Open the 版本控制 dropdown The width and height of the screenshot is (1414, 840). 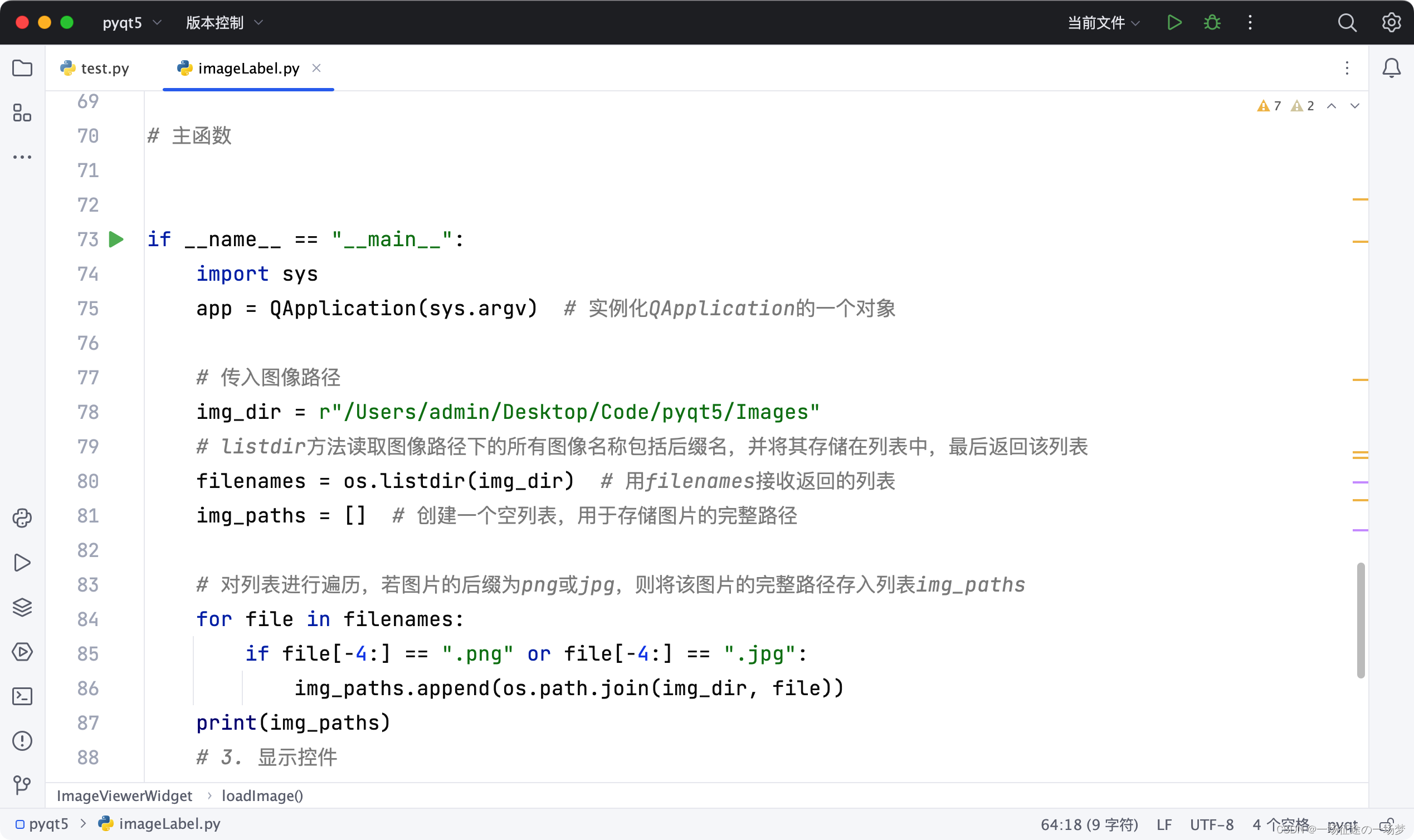coord(223,23)
